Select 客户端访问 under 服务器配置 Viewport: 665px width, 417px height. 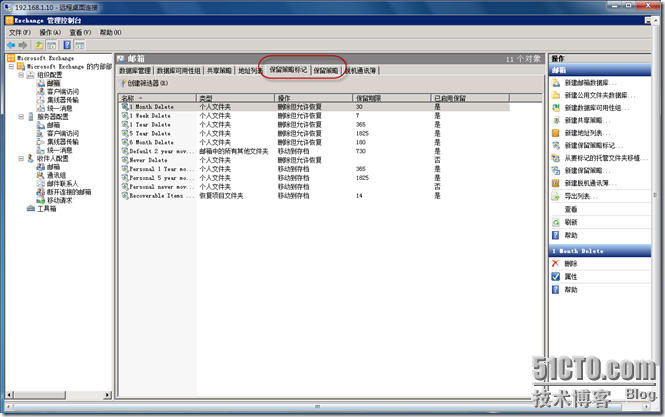[63, 133]
